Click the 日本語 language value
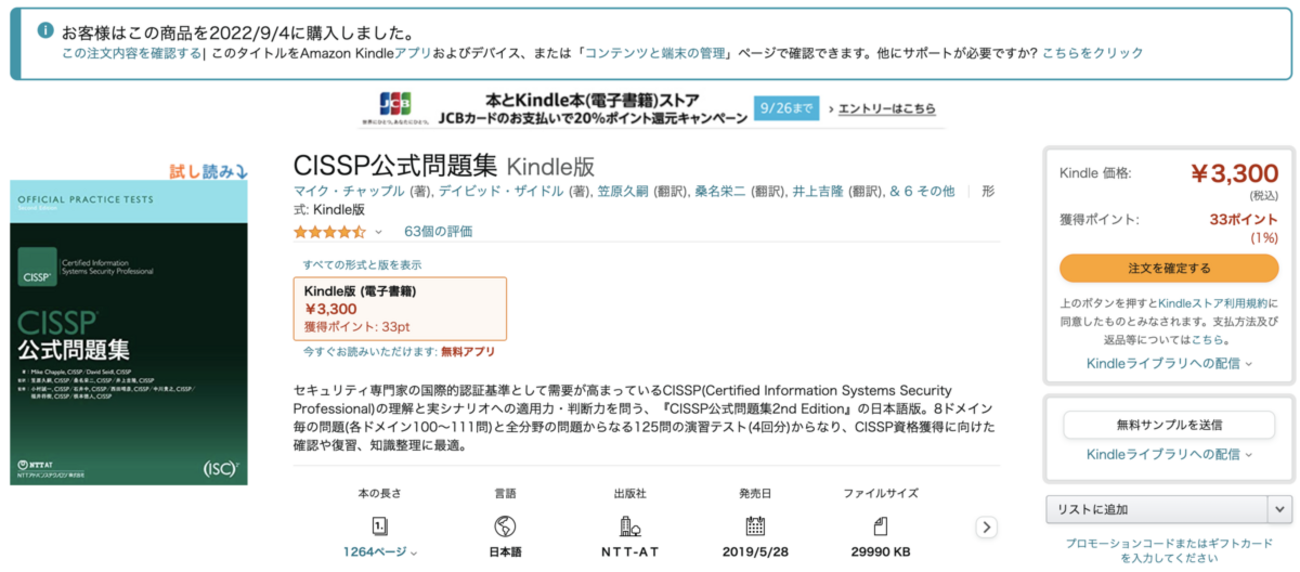 pyautogui.click(x=505, y=552)
